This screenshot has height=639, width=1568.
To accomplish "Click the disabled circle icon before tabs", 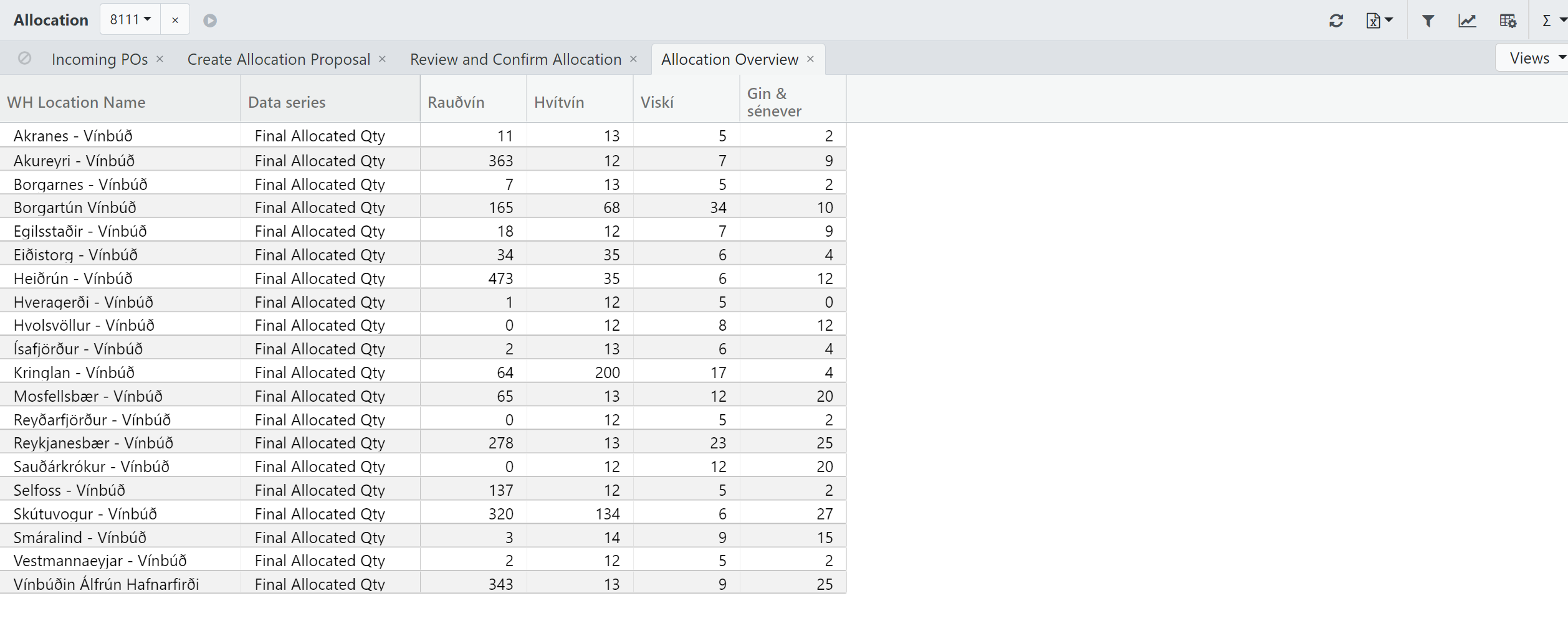I will click(25, 59).
